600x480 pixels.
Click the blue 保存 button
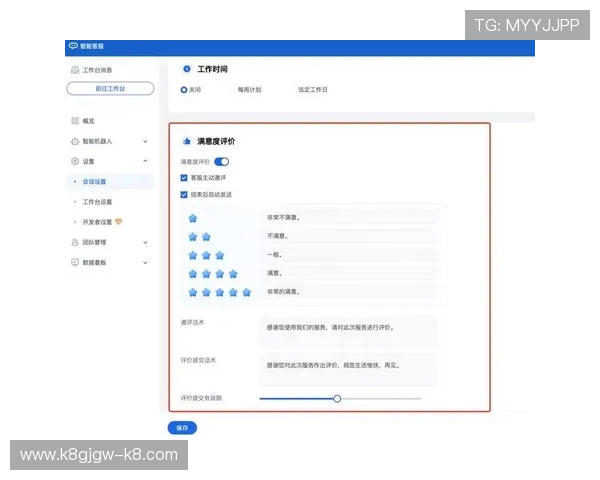[x=182, y=428]
